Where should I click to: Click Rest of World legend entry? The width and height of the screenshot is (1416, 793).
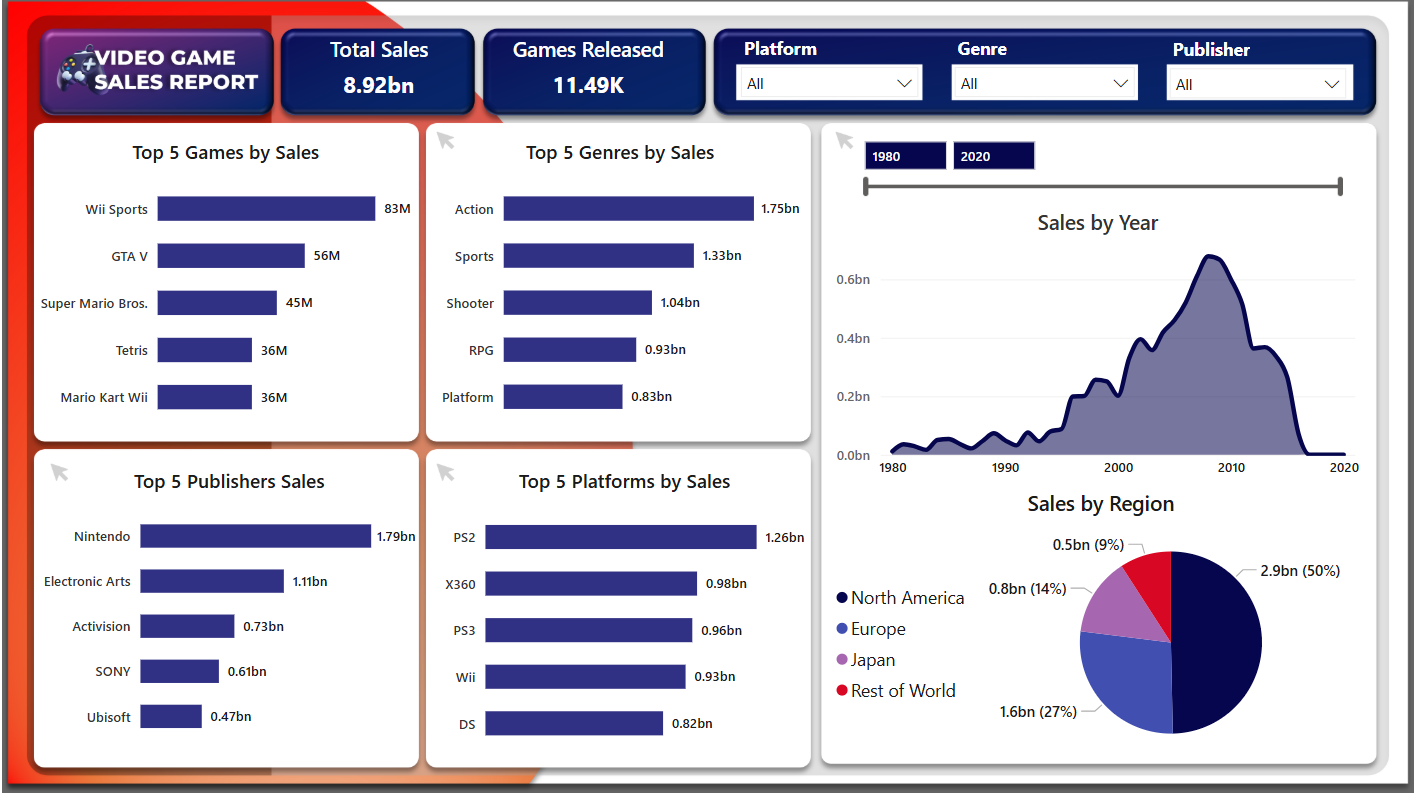point(896,691)
